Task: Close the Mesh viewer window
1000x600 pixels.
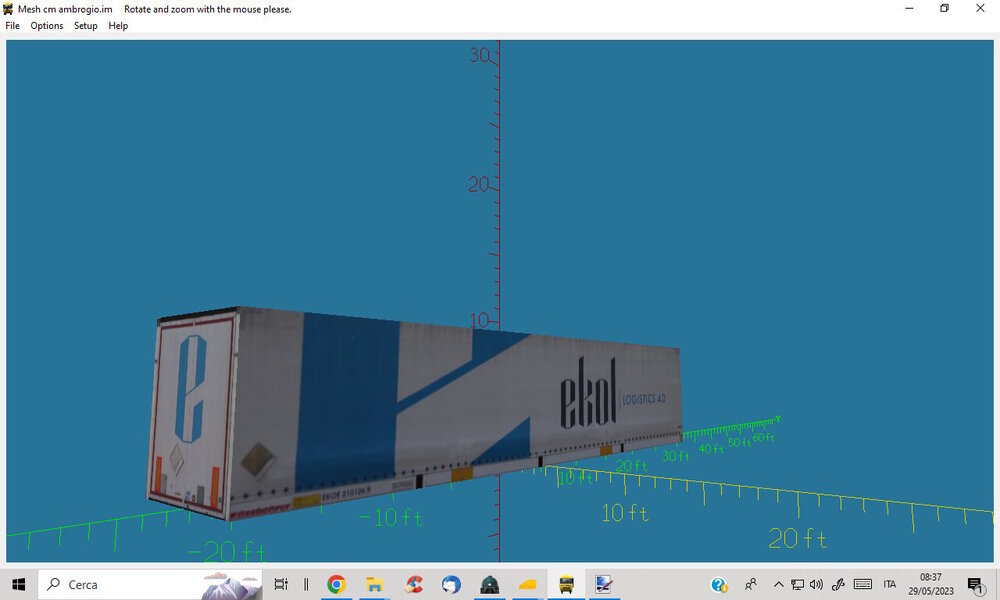Action: pyautogui.click(x=980, y=8)
